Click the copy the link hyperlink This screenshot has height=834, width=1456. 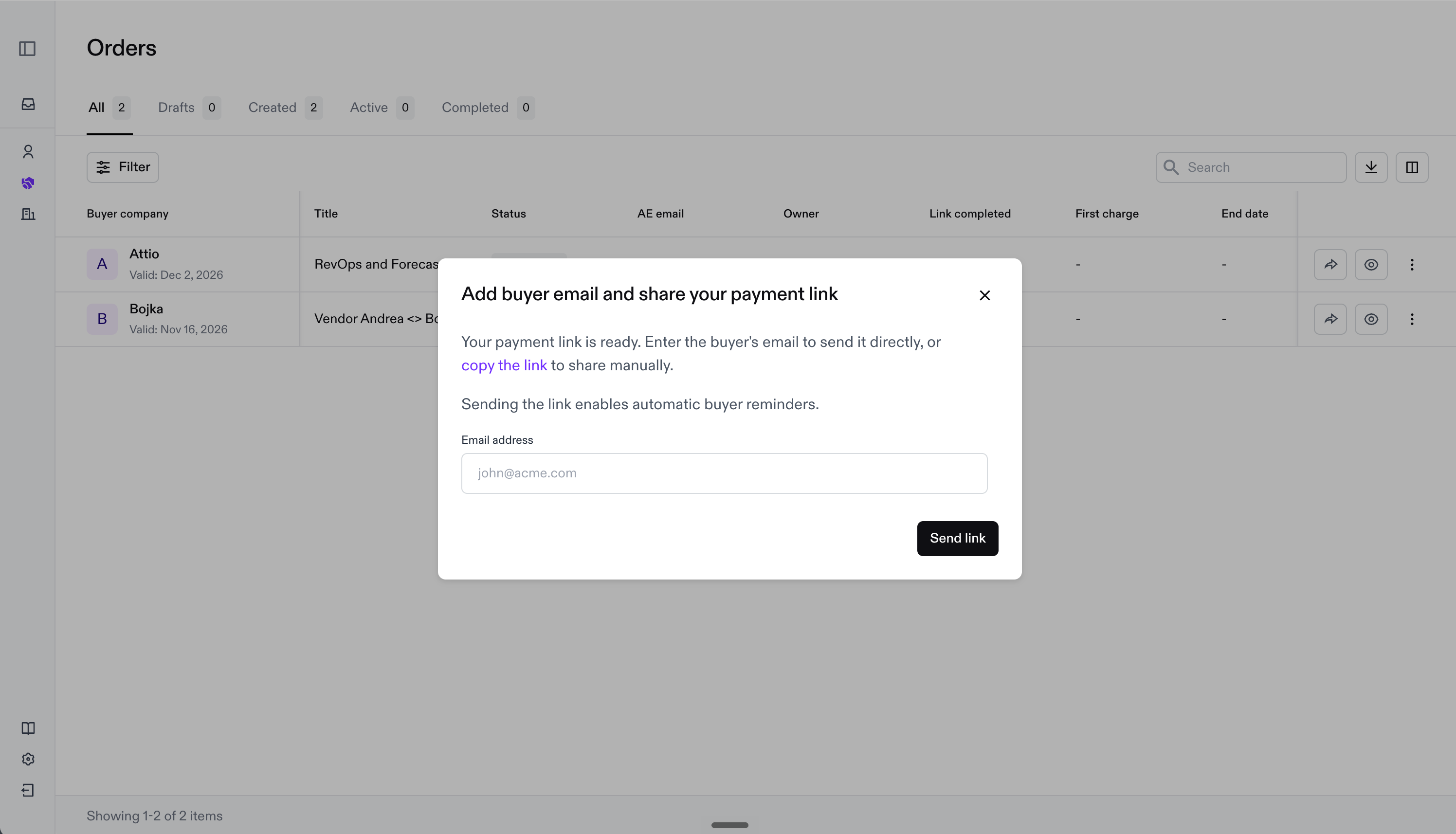tap(504, 365)
